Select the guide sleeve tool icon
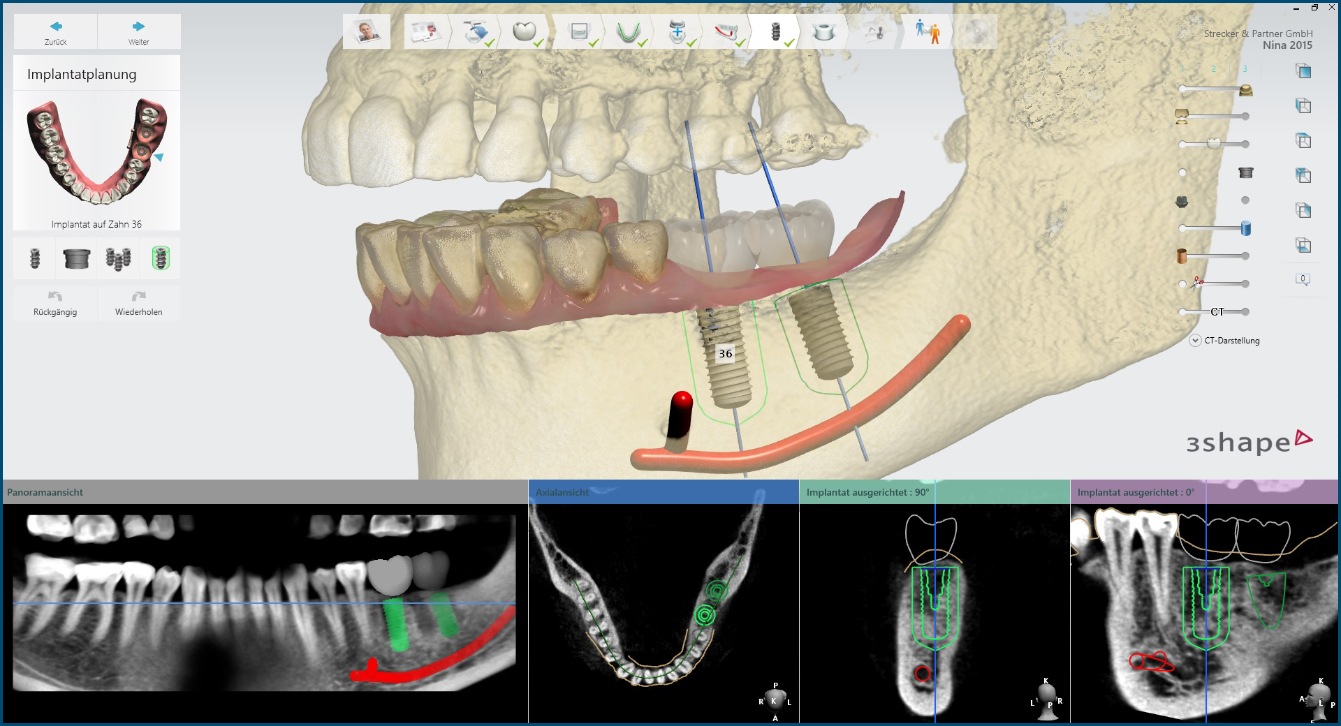 click(x=77, y=259)
